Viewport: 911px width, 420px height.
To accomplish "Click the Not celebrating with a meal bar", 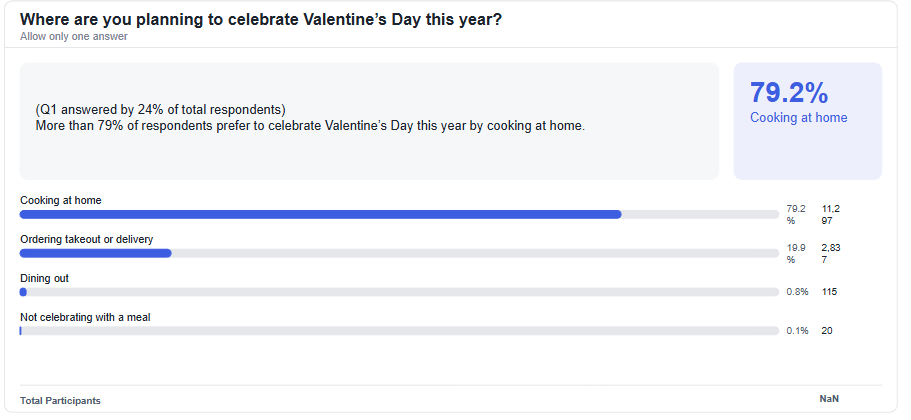I will (x=399, y=331).
